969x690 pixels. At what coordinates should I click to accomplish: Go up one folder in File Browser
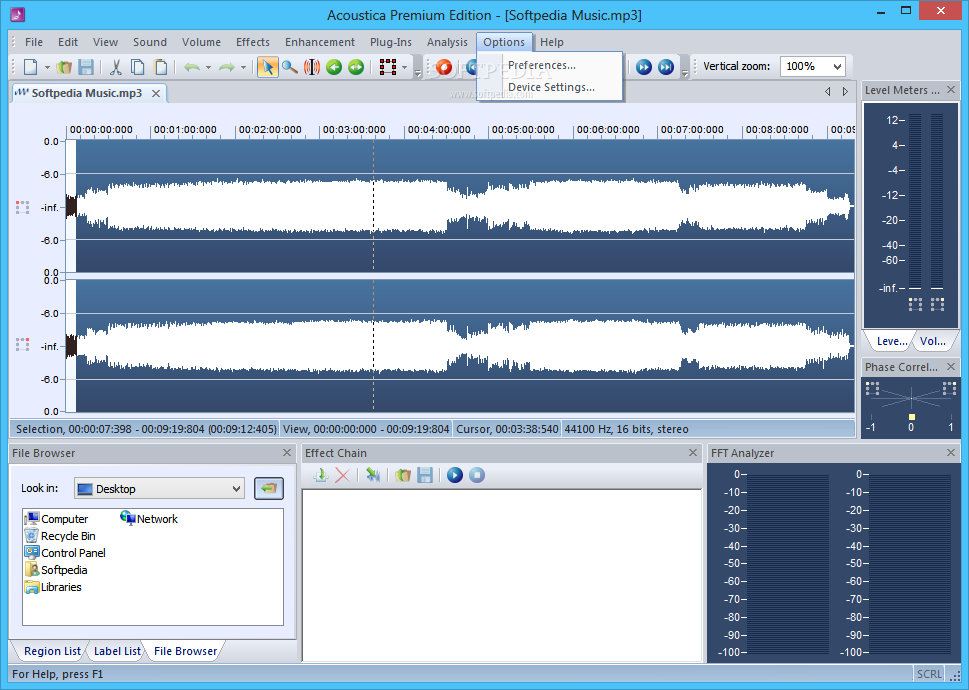pyautogui.click(x=269, y=489)
